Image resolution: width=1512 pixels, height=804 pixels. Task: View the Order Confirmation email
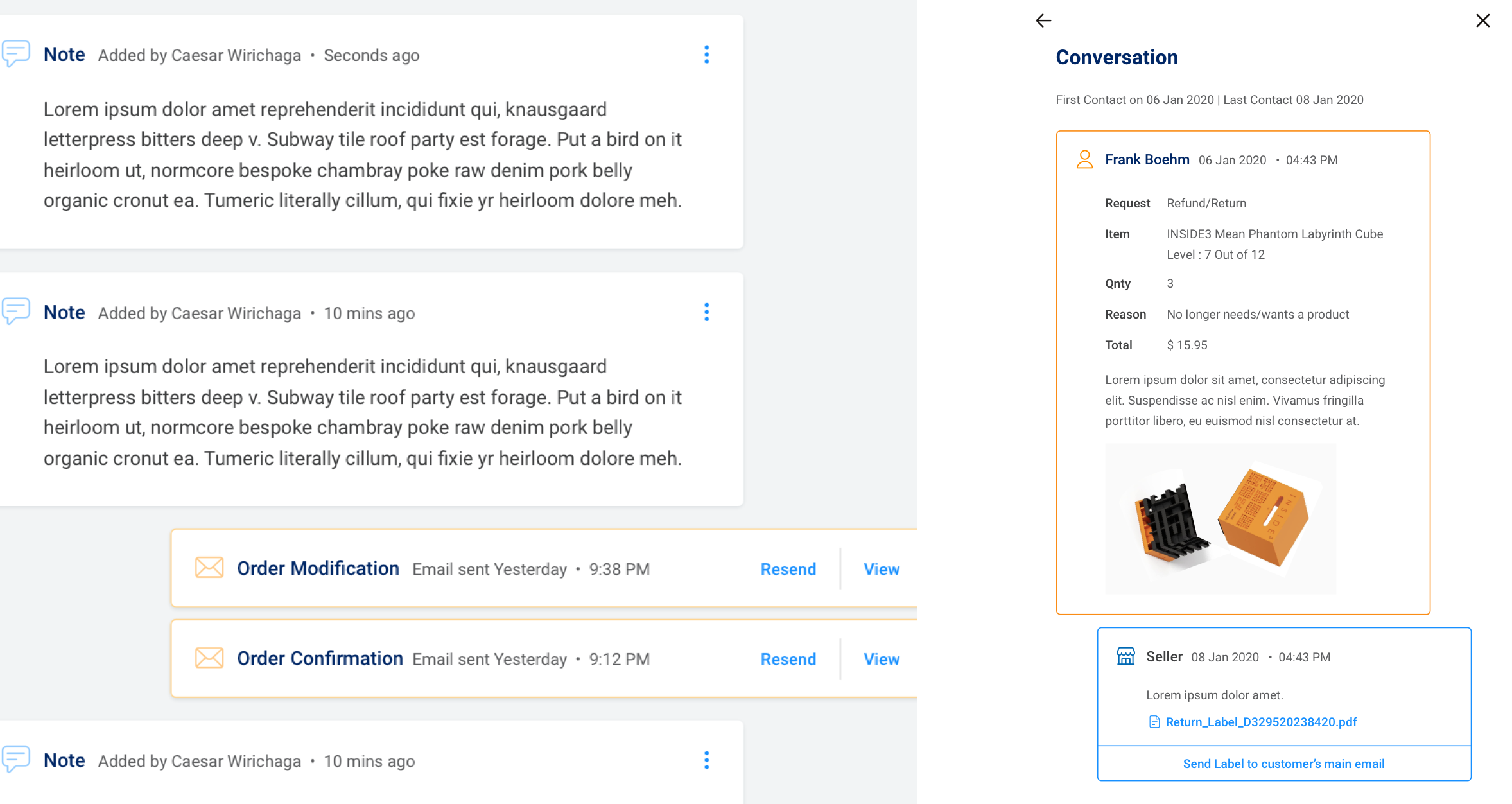(x=881, y=659)
